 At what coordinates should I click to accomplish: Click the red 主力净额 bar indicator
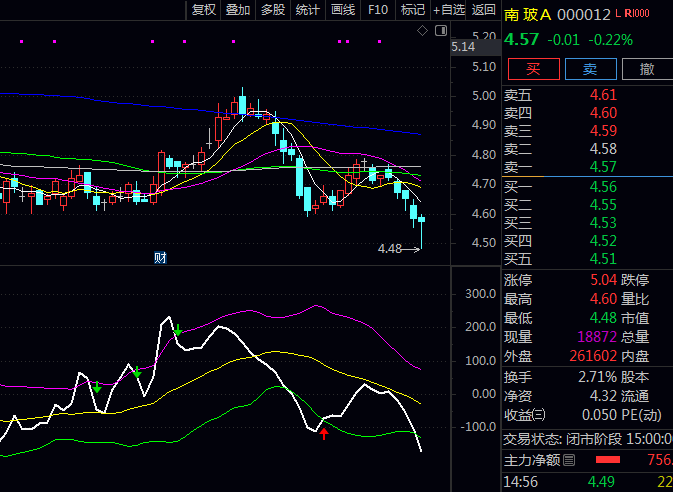tap(608, 460)
